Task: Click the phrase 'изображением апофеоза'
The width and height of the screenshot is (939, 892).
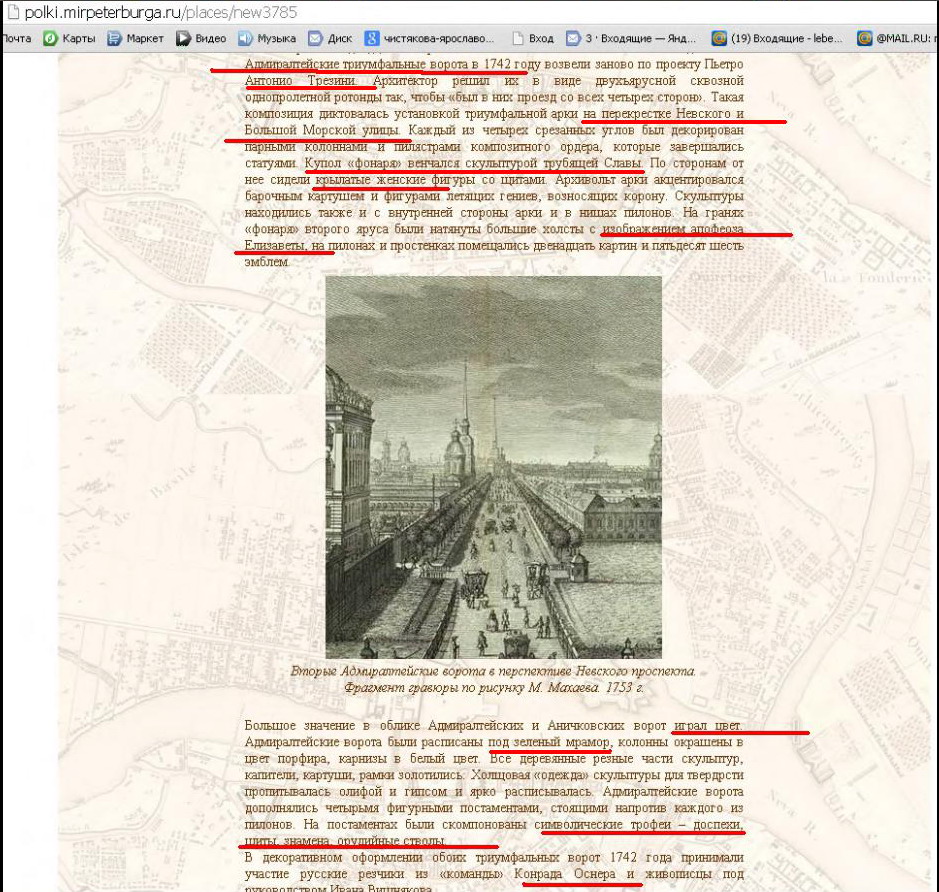Action: (x=673, y=229)
